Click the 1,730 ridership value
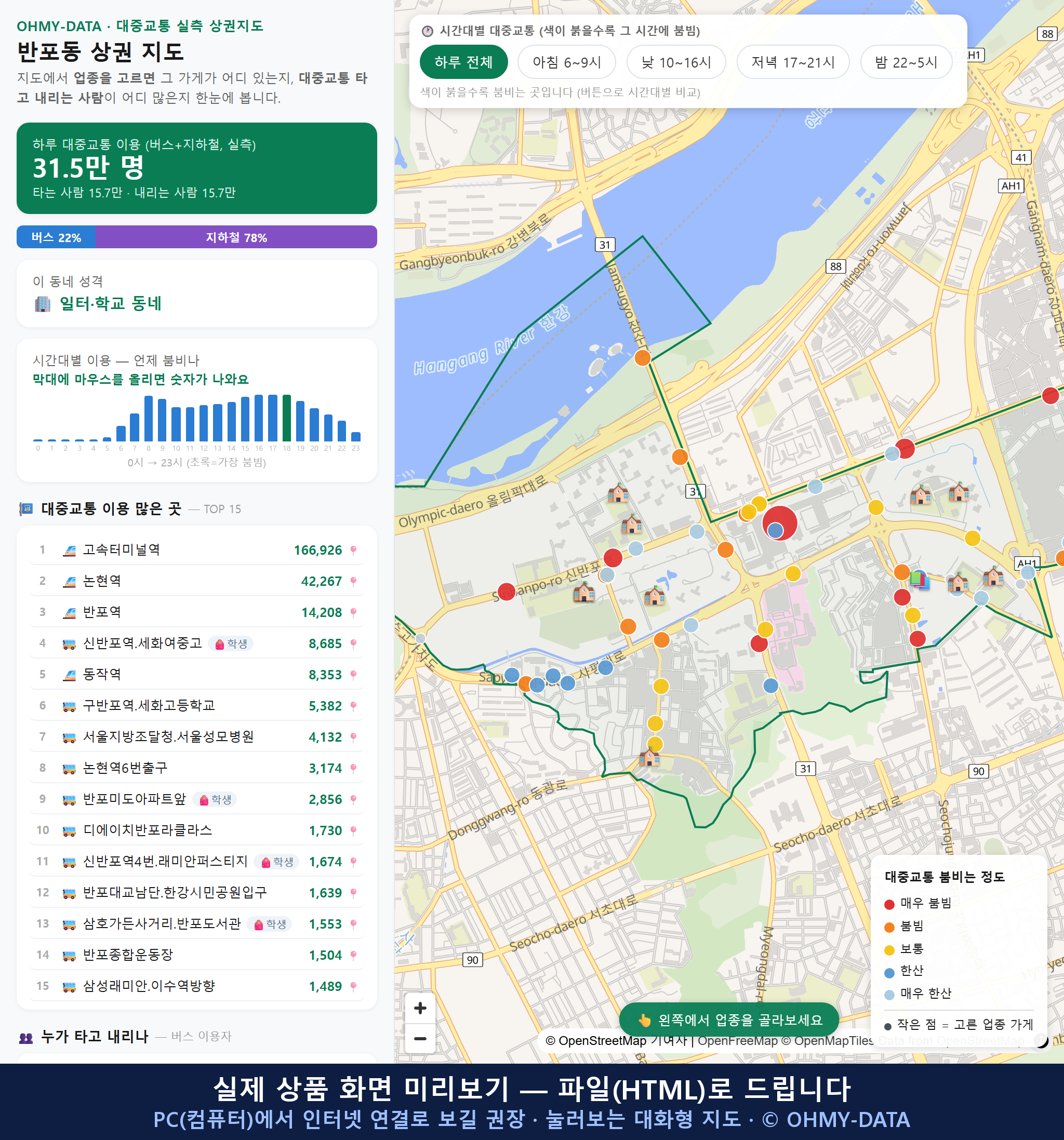Screen dimensions: 1064x1140 (325, 831)
